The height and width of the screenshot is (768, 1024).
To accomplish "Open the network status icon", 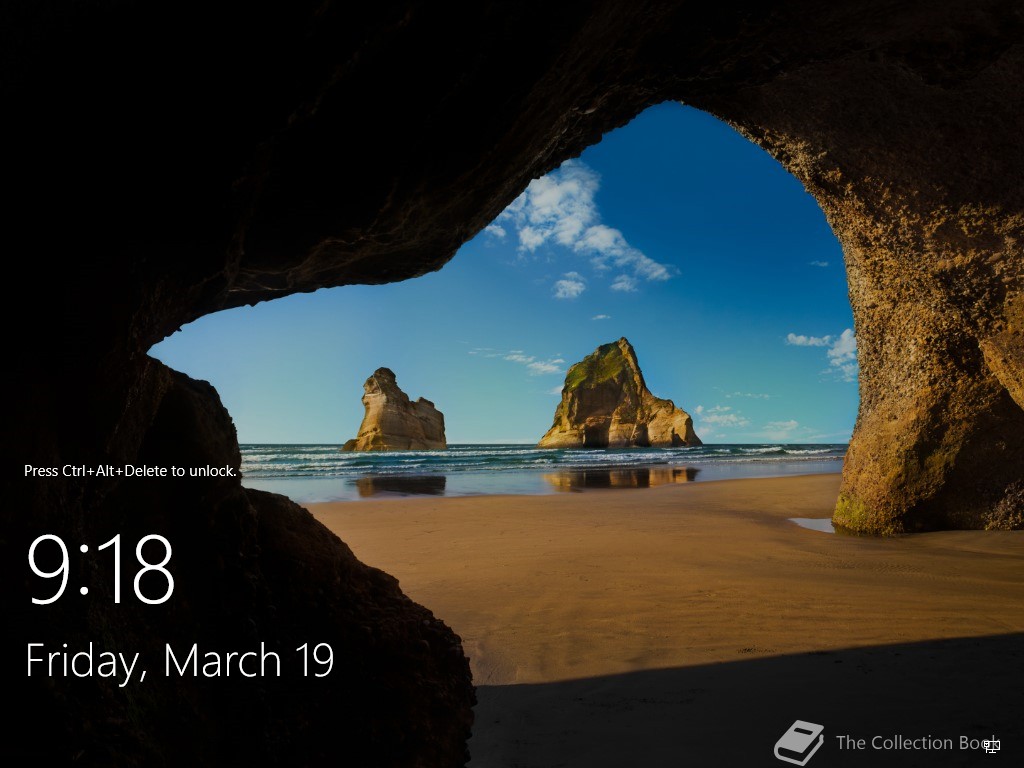I will (991, 745).
